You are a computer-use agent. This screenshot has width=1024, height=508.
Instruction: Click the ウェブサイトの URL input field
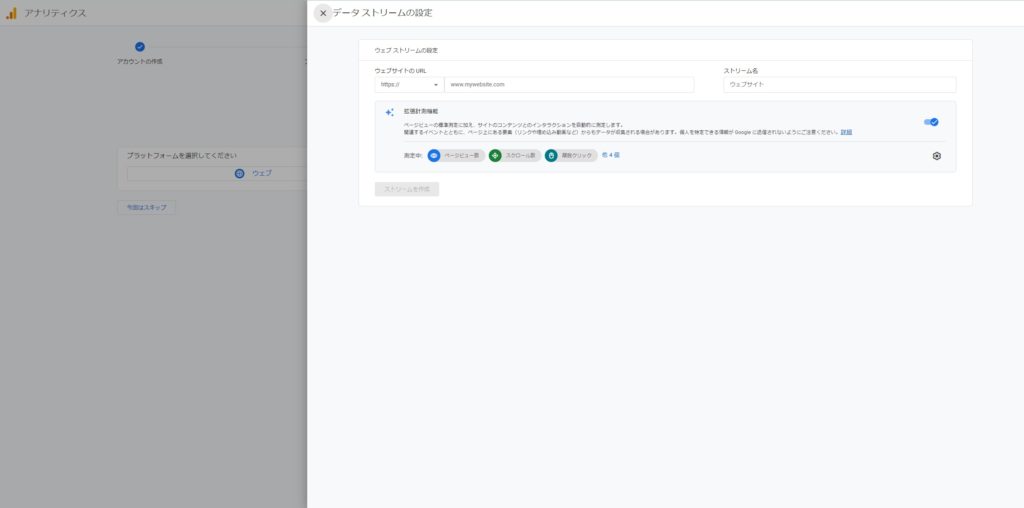pyautogui.click(x=569, y=85)
